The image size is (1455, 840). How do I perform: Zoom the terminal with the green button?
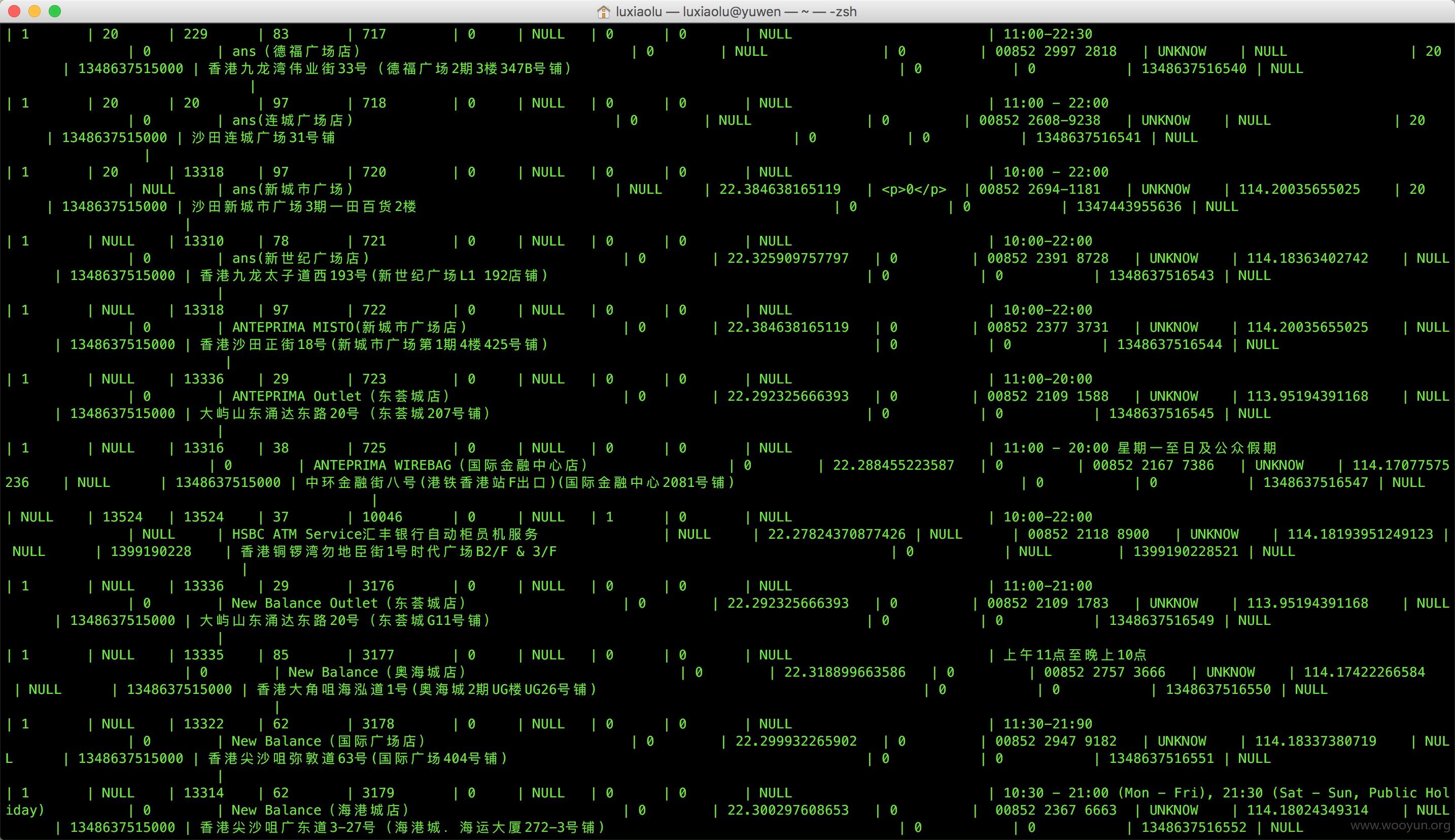tap(55, 11)
